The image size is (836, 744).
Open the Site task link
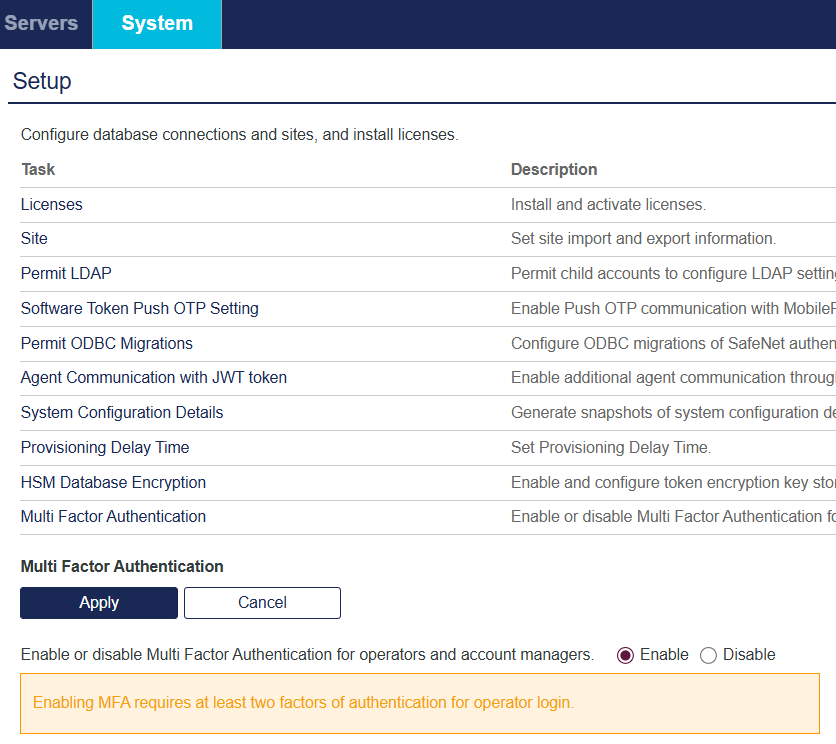pyautogui.click(x=34, y=239)
